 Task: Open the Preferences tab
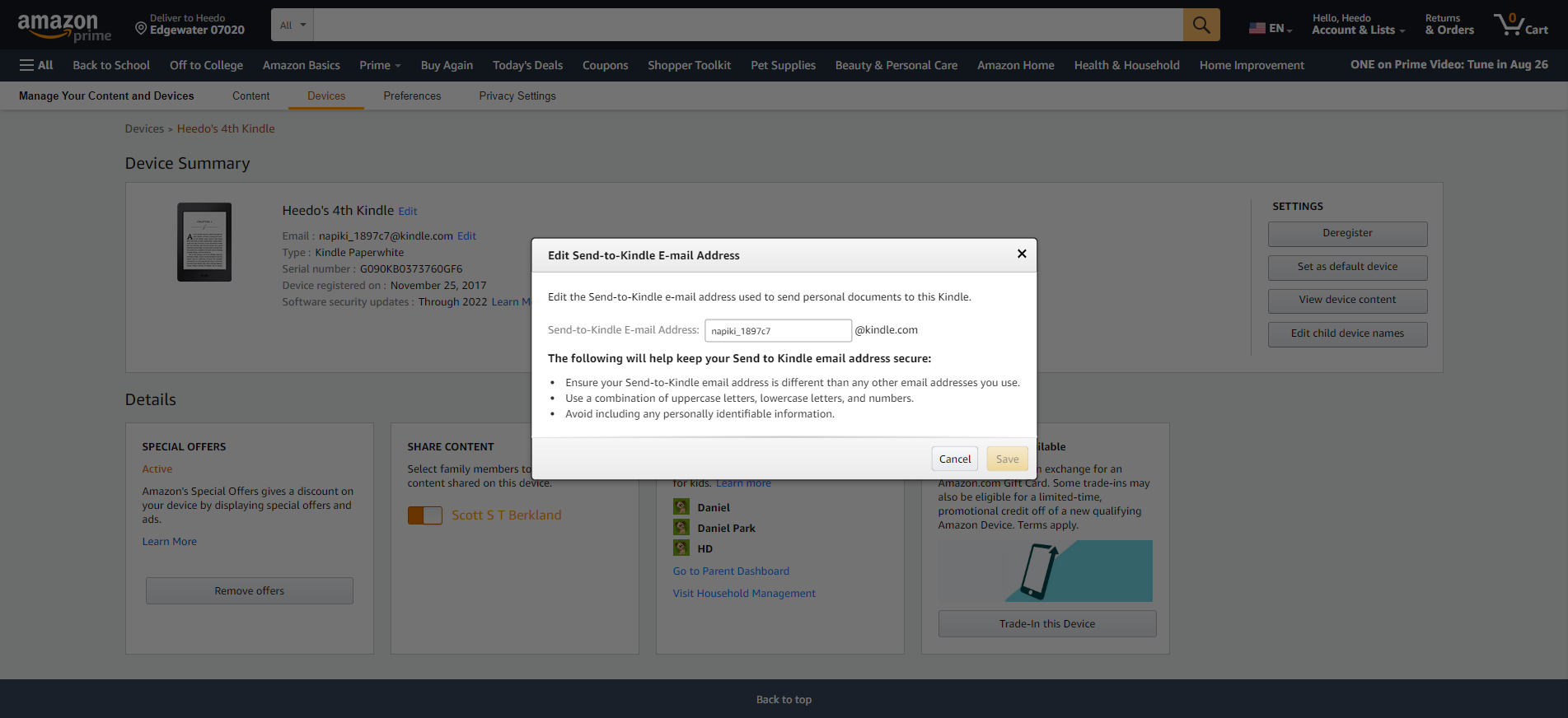(412, 96)
